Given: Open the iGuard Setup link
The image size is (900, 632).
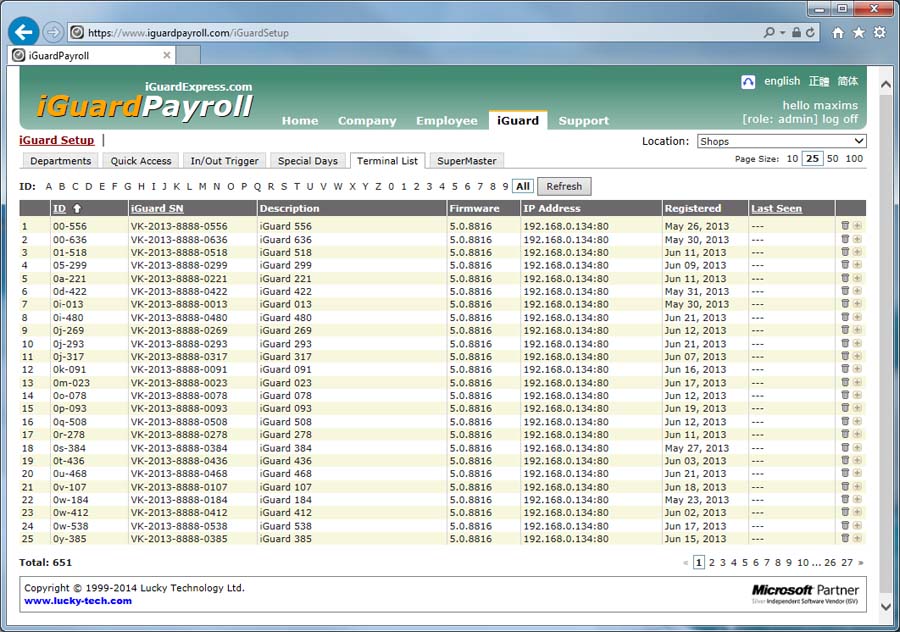Looking at the screenshot, I should click(56, 140).
